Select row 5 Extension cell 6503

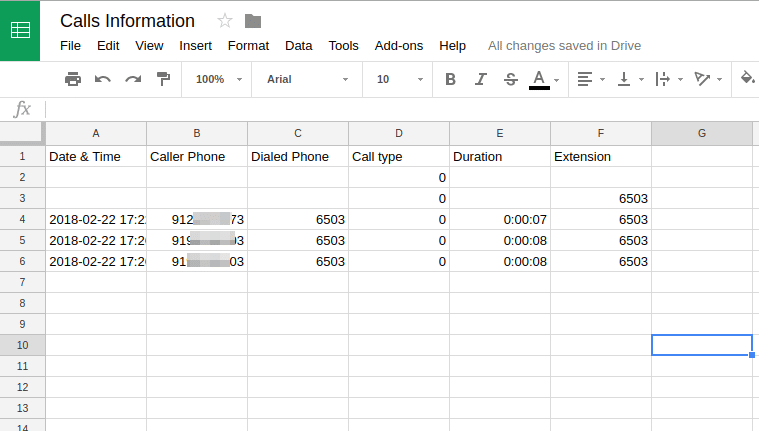pos(601,241)
